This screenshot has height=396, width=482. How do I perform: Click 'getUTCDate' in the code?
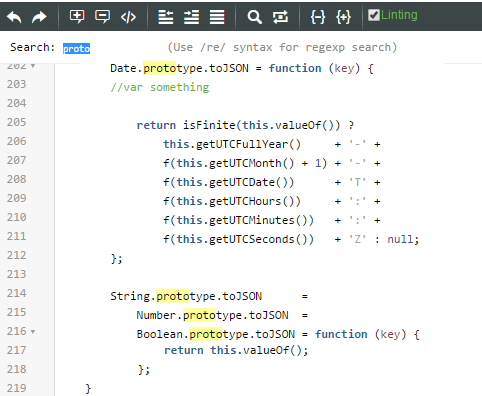242,182
